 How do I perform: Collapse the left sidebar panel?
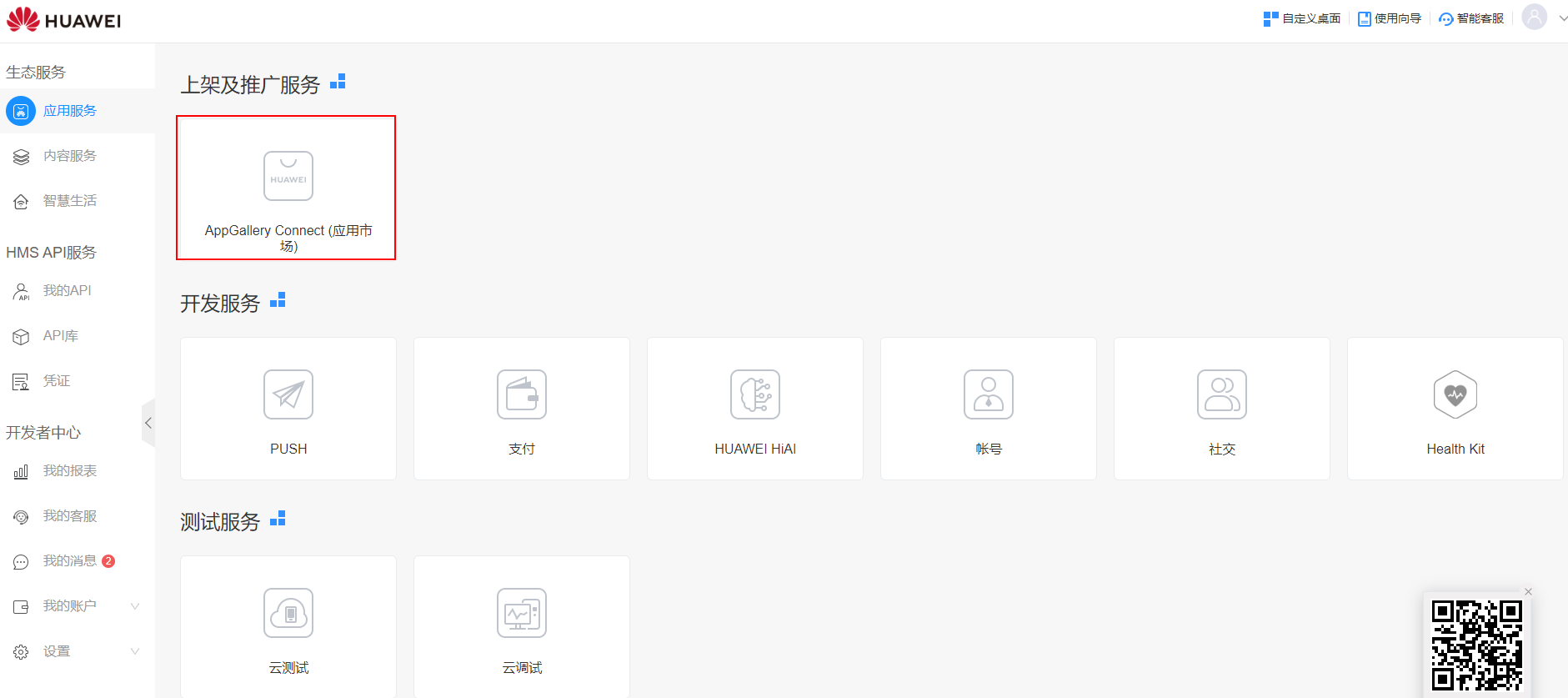(x=148, y=423)
